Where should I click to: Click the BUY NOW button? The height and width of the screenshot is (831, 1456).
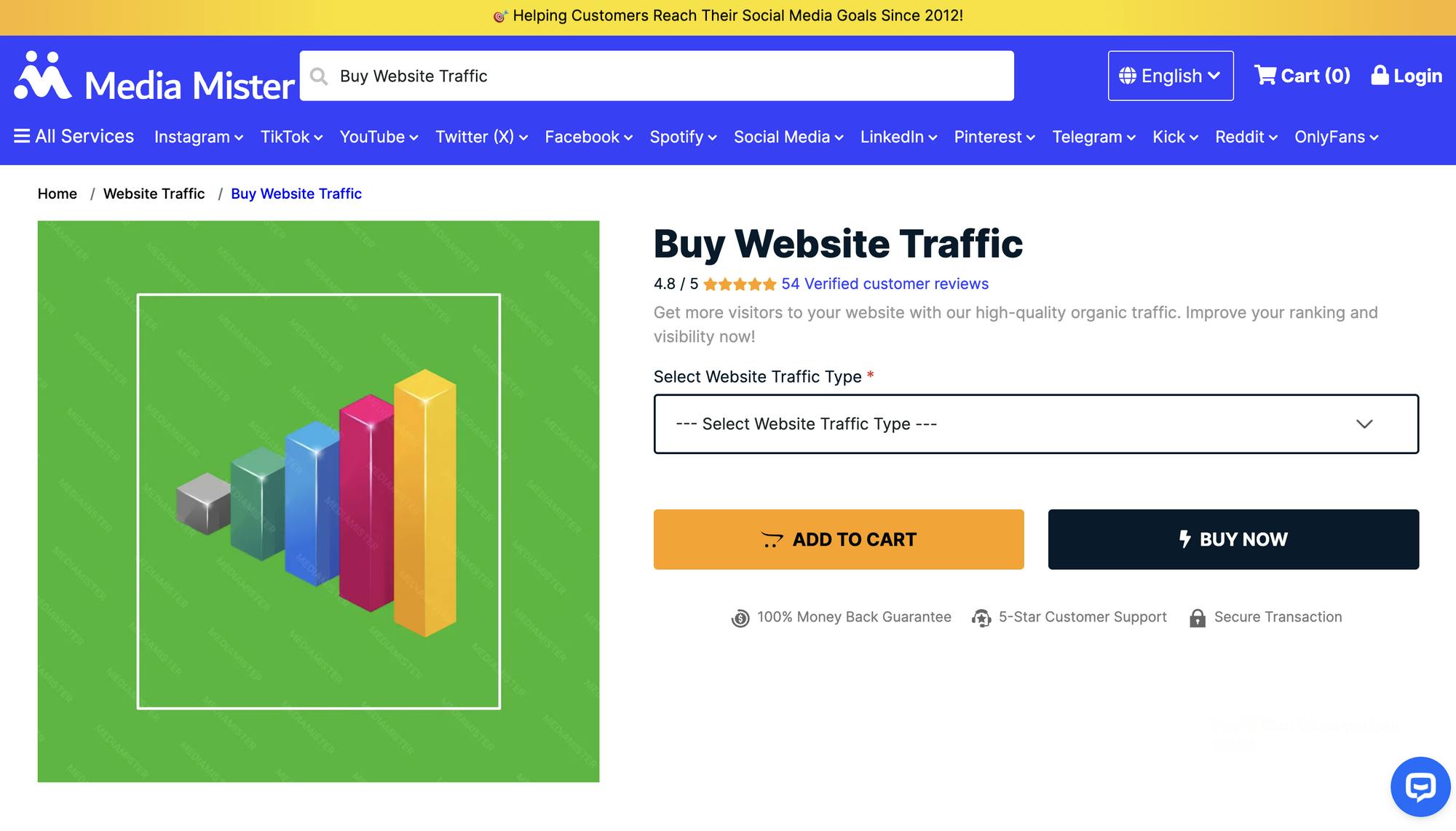pyautogui.click(x=1233, y=539)
